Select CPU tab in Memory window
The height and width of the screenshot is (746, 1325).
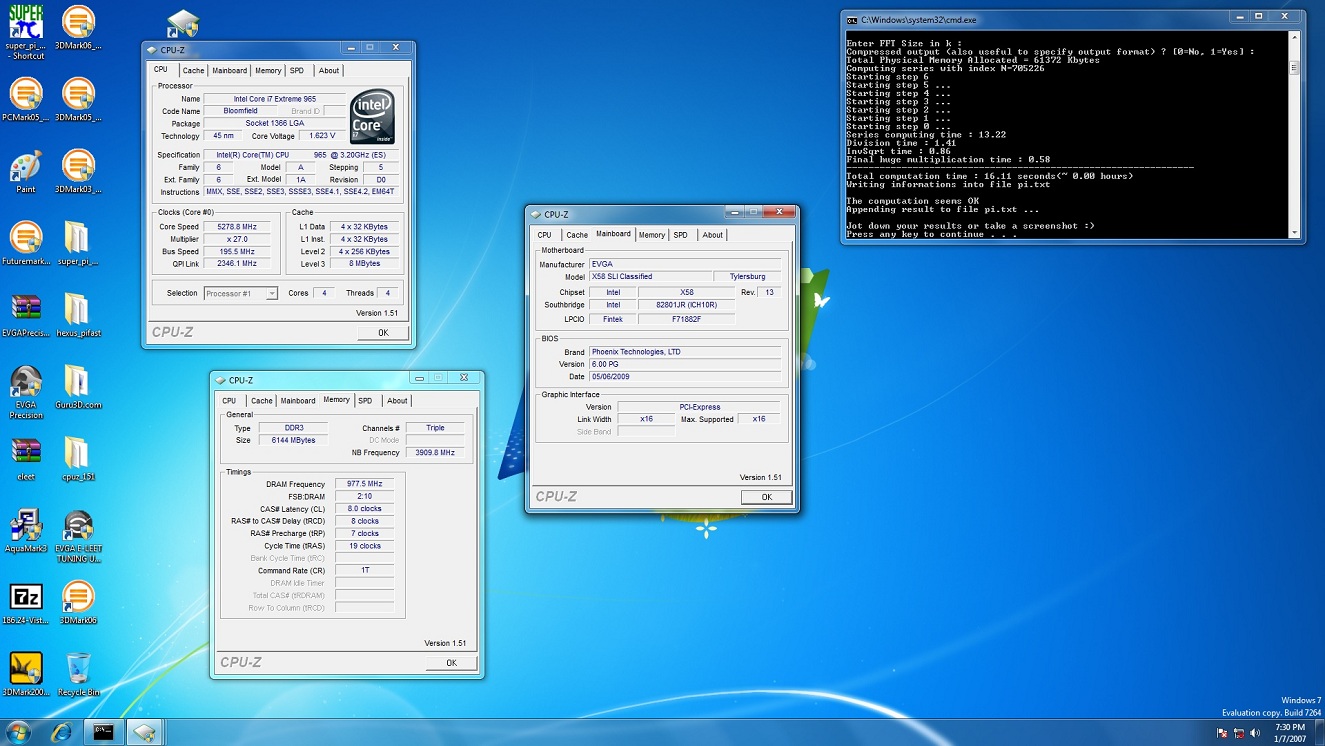tap(229, 400)
